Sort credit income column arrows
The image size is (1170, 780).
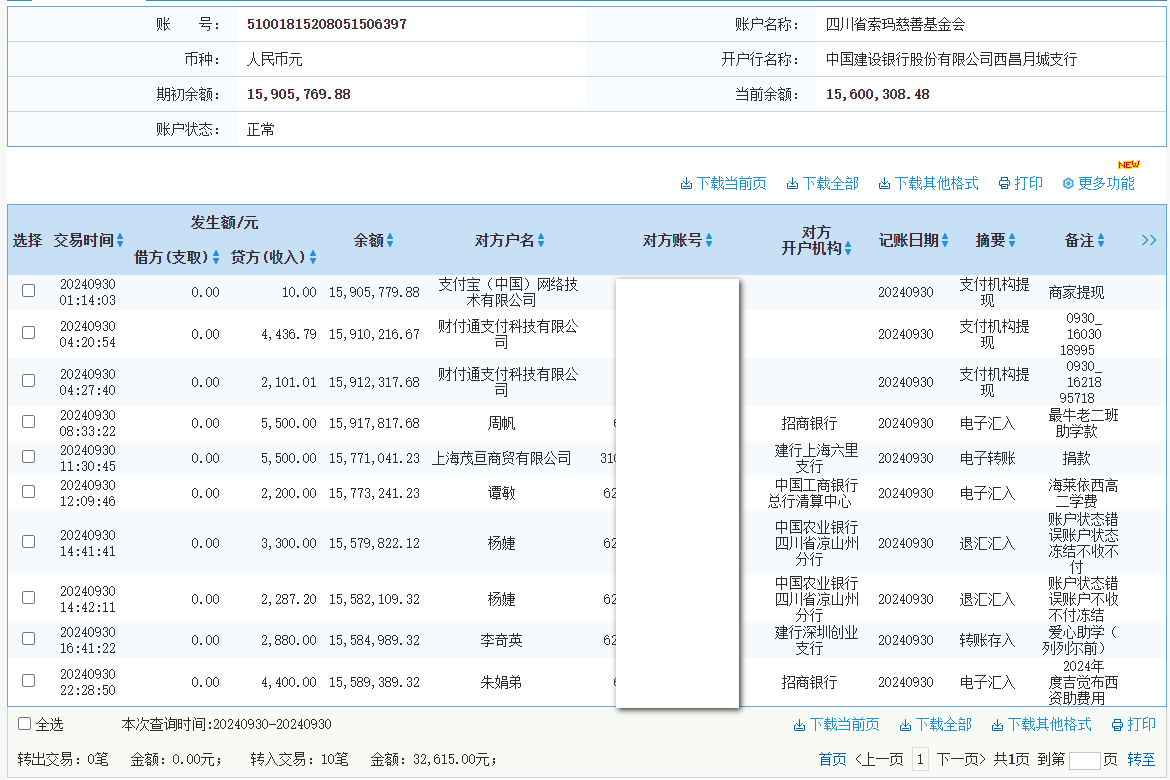(313, 257)
